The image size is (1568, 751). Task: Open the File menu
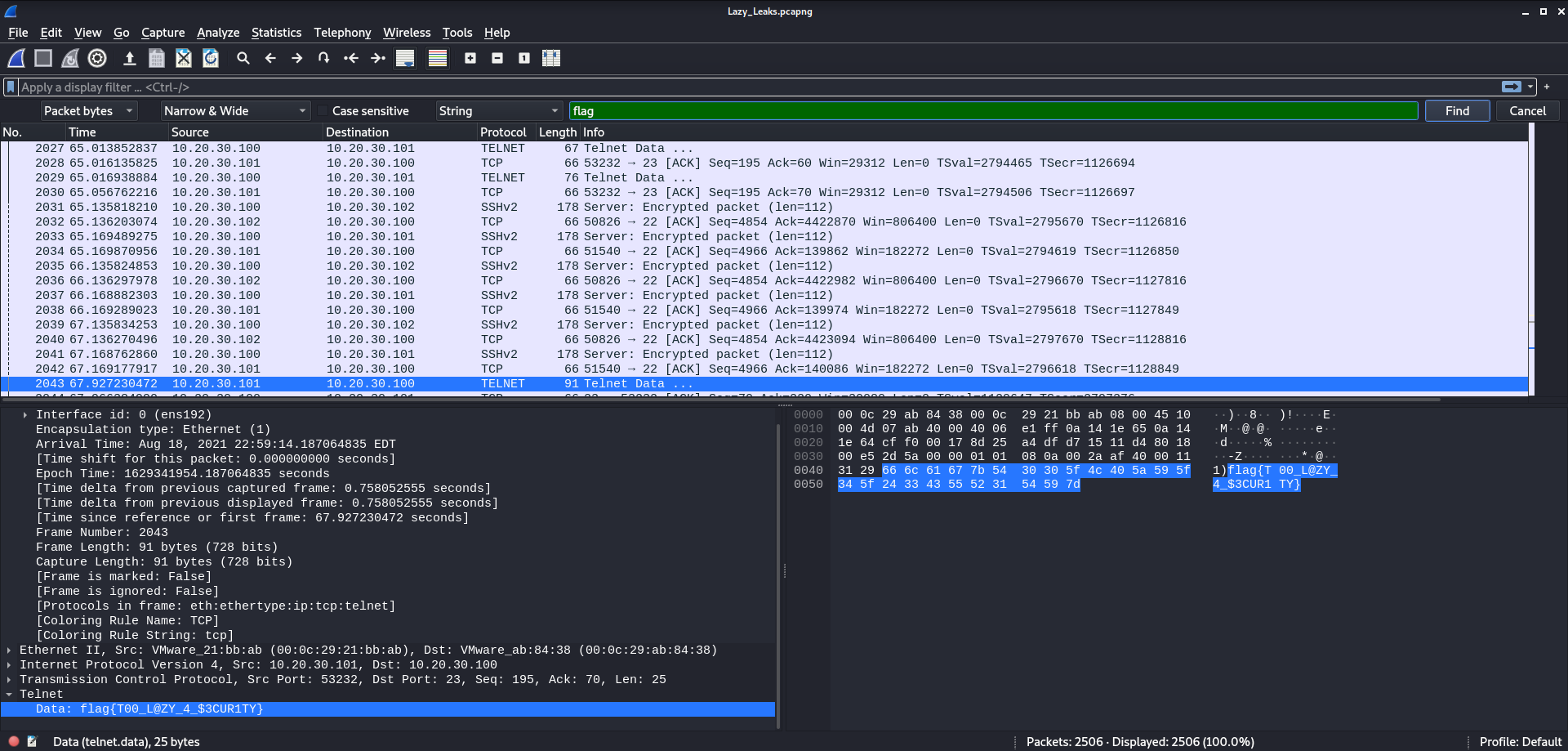[x=18, y=33]
